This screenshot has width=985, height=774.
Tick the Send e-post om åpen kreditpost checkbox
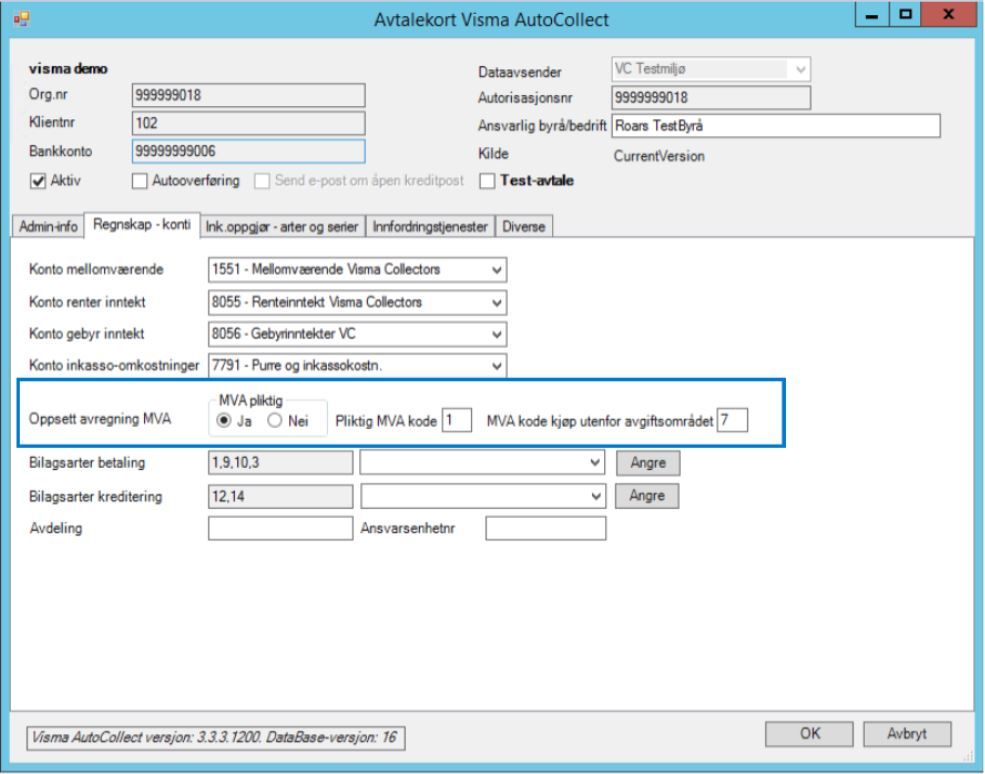(261, 181)
